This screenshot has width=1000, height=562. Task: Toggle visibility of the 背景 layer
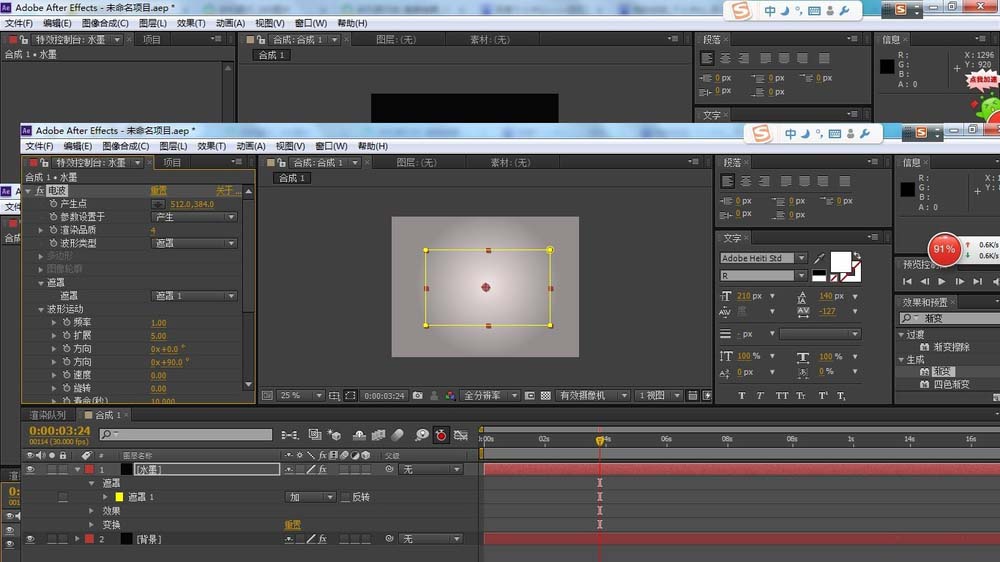(30, 539)
